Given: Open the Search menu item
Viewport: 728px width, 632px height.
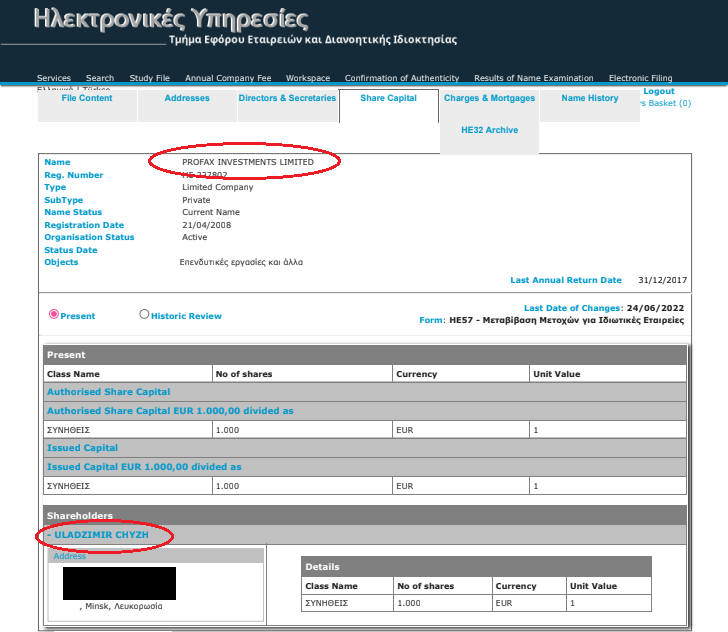Looking at the screenshot, I should click(100, 78).
